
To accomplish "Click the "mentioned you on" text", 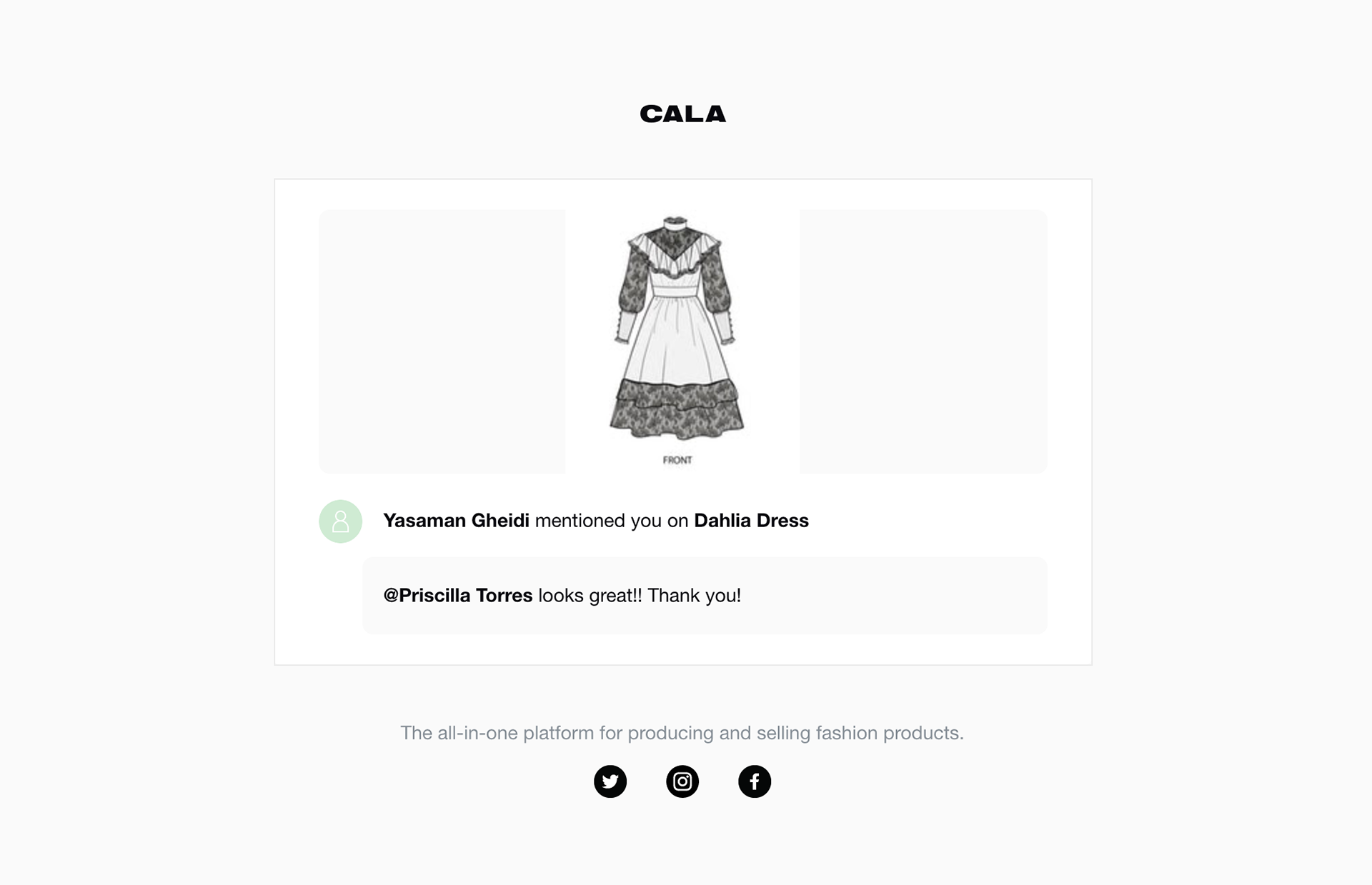I will (x=611, y=521).
